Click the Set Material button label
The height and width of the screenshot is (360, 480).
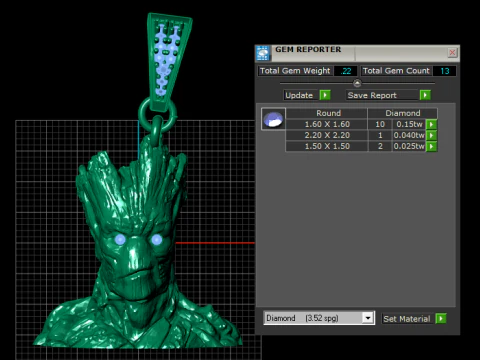[x=407, y=319]
